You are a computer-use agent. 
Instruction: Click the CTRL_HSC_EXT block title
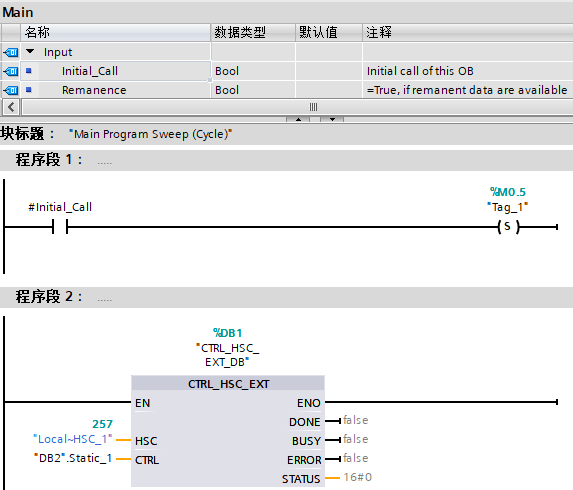click(228, 384)
